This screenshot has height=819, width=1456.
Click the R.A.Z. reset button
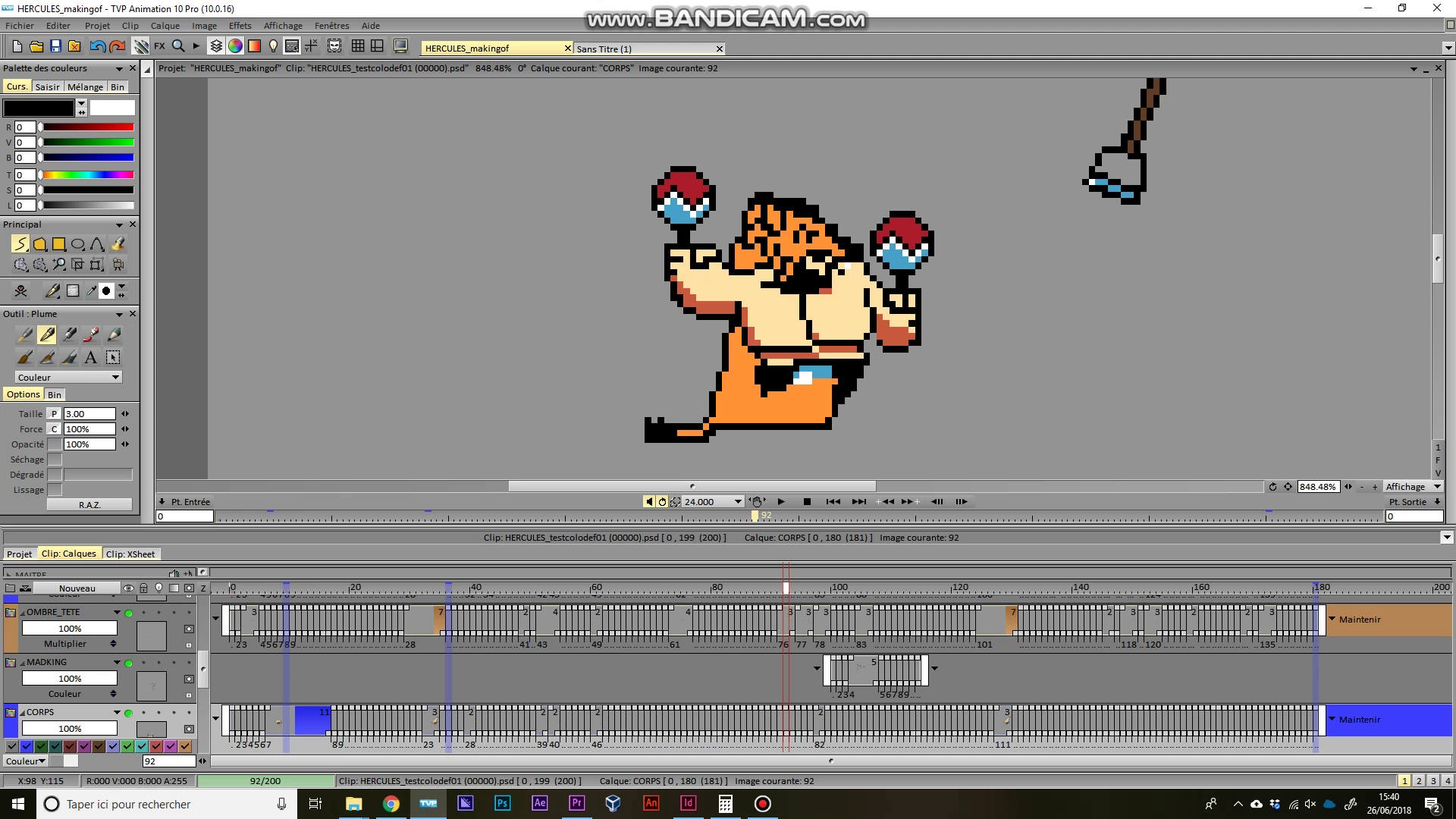click(x=89, y=504)
